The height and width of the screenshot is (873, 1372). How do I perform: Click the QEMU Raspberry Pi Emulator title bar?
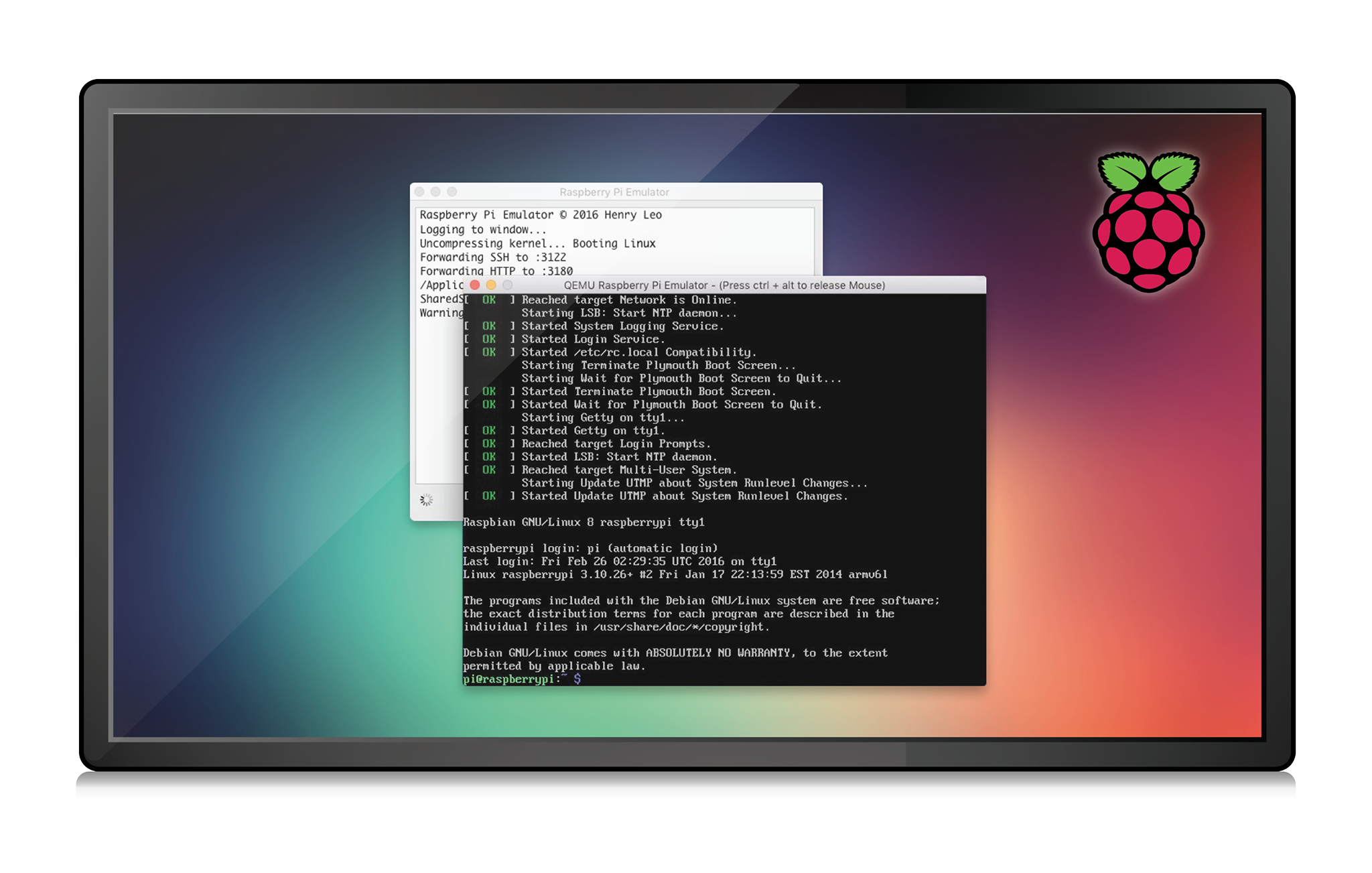[724, 285]
